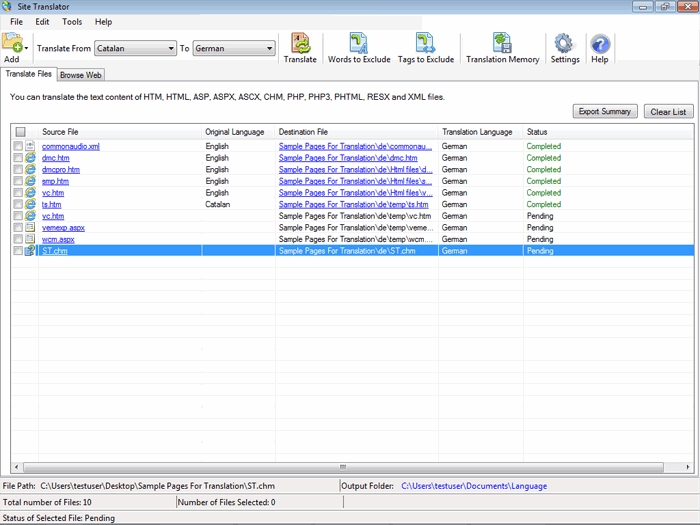The height and width of the screenshot is (525, 700).
Task: Click the wcm.aspx source file link
Action: tap(58, 239)
